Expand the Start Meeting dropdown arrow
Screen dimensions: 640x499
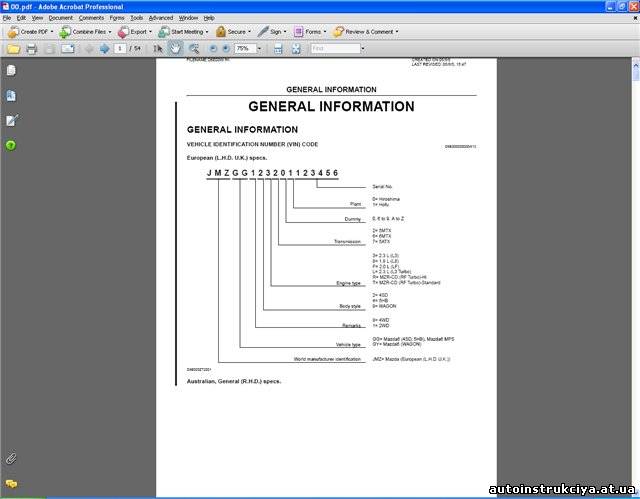207,32
